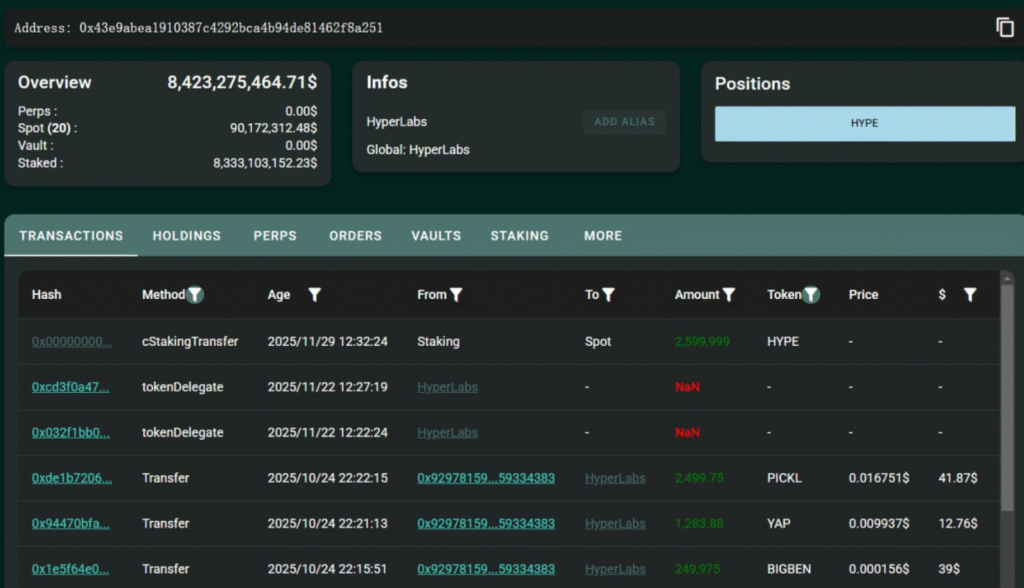Open the Perps tab
1024x588 pixels.
[x=275, y=236]
